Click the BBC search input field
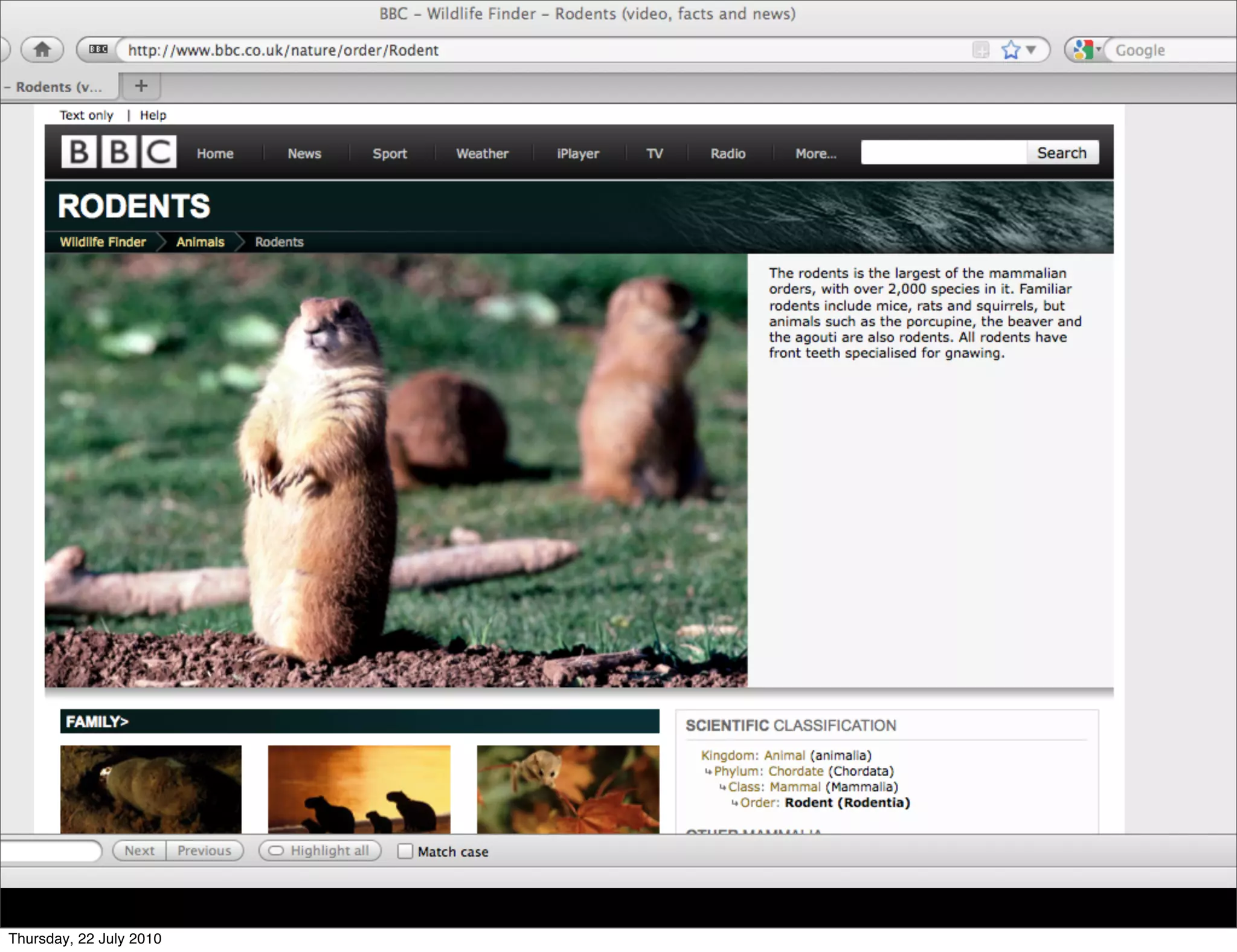Viewport: 1237px width, 952px height. 943,153
